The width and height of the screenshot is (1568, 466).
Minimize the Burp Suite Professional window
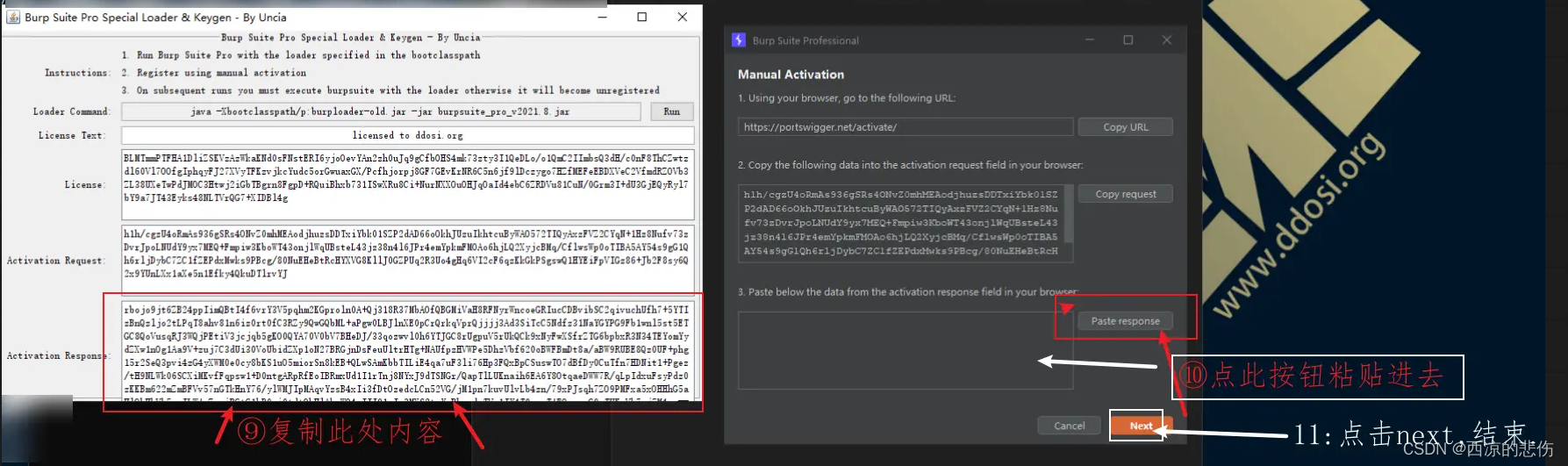pos(1090,40)
